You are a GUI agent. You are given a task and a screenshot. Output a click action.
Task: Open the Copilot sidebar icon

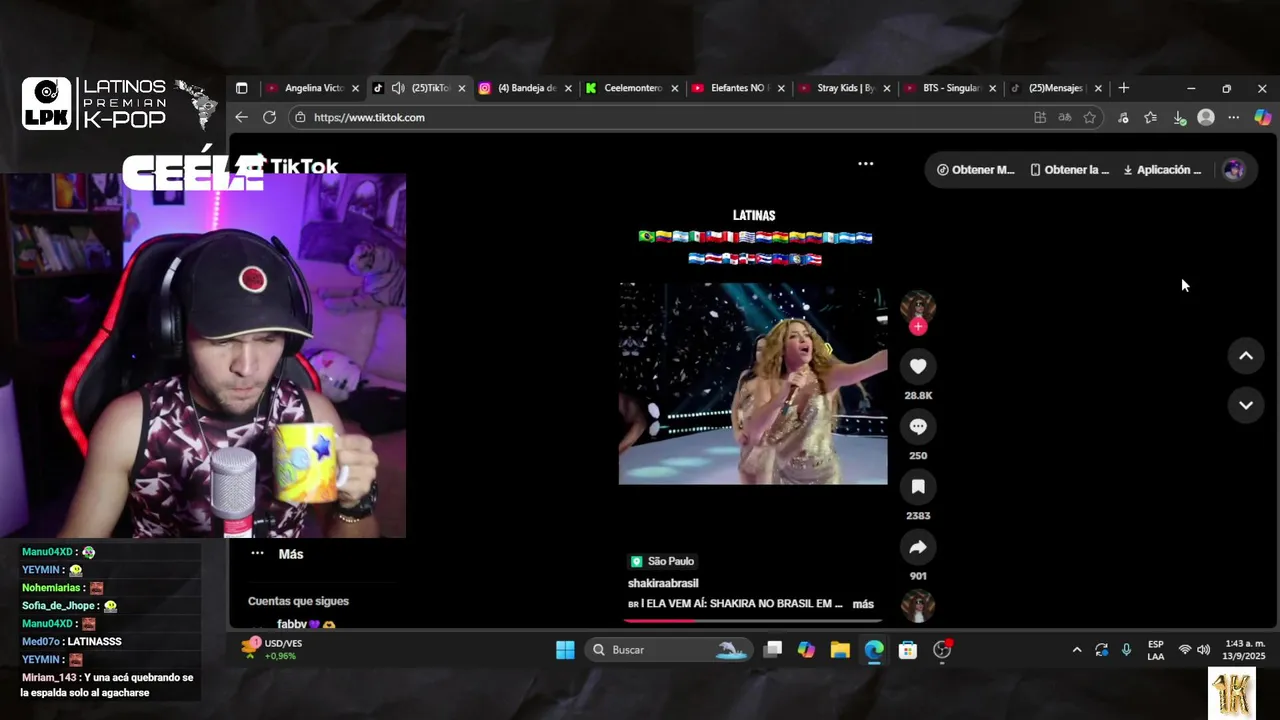[x=1263, y=117]
